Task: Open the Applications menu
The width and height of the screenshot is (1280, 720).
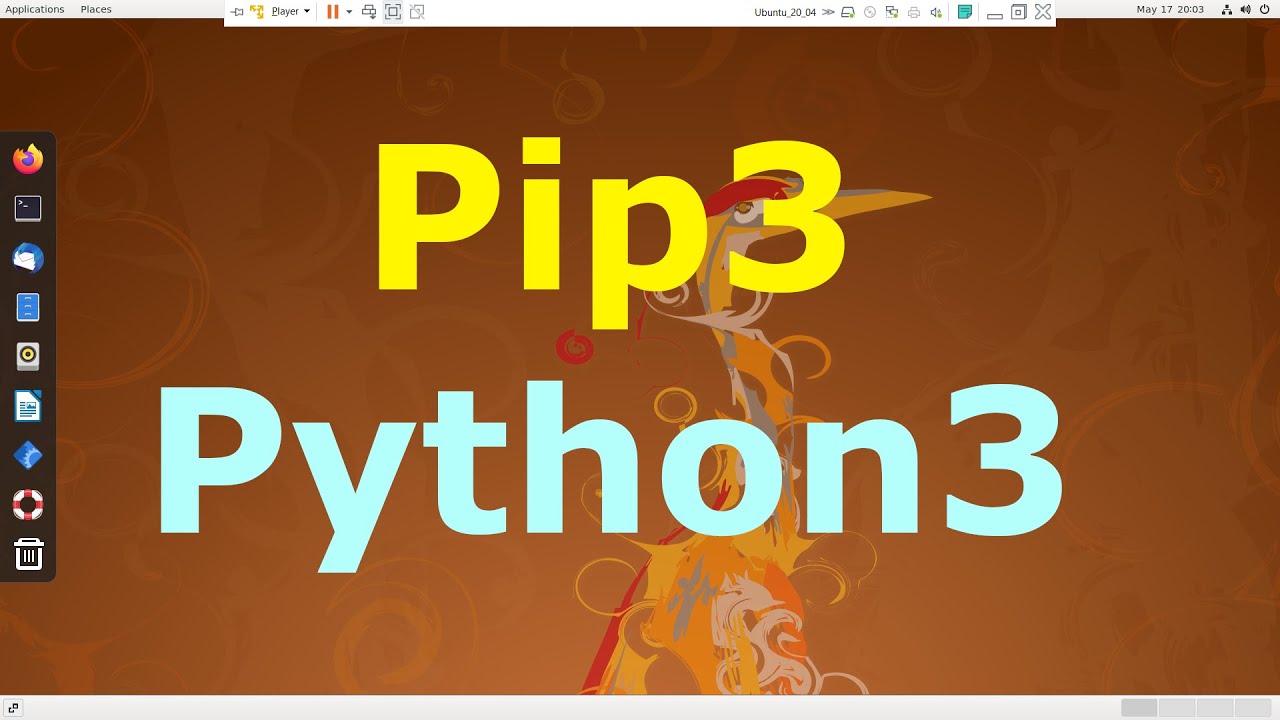Action: pos(35,9)
